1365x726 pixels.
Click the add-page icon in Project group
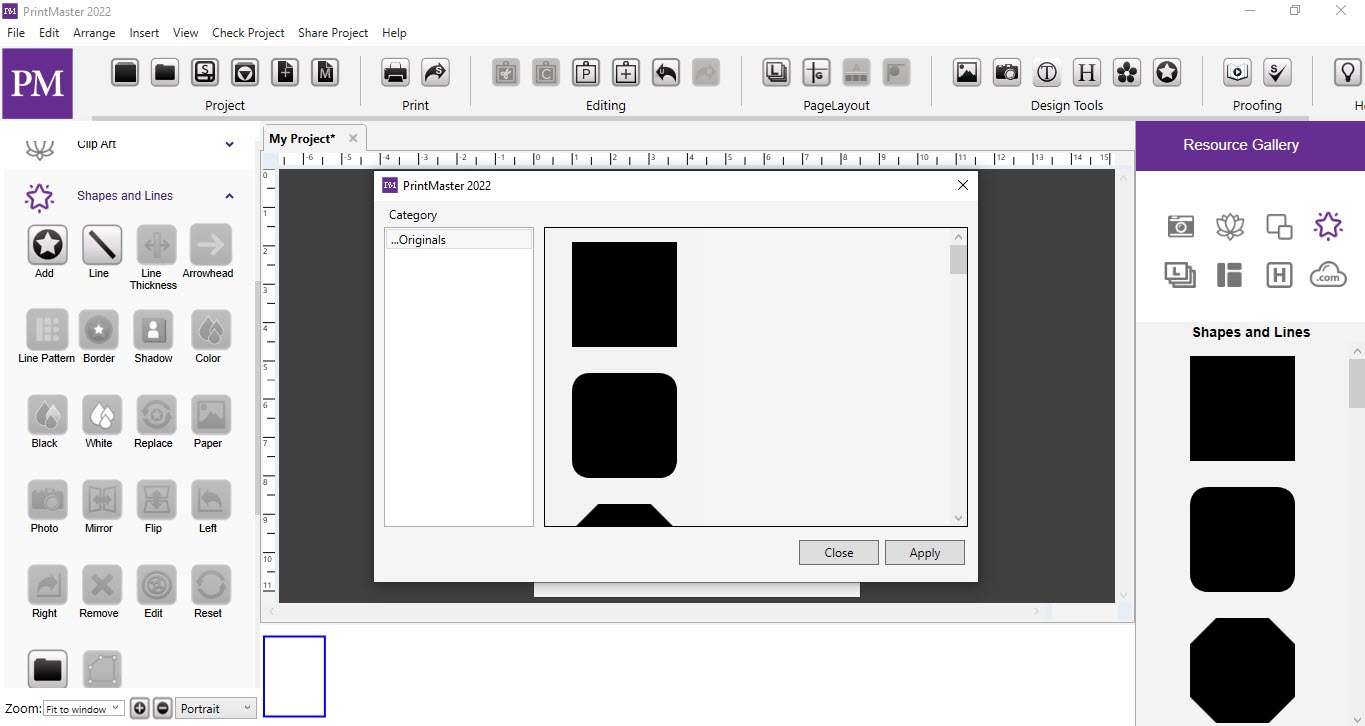coord(285,72)
